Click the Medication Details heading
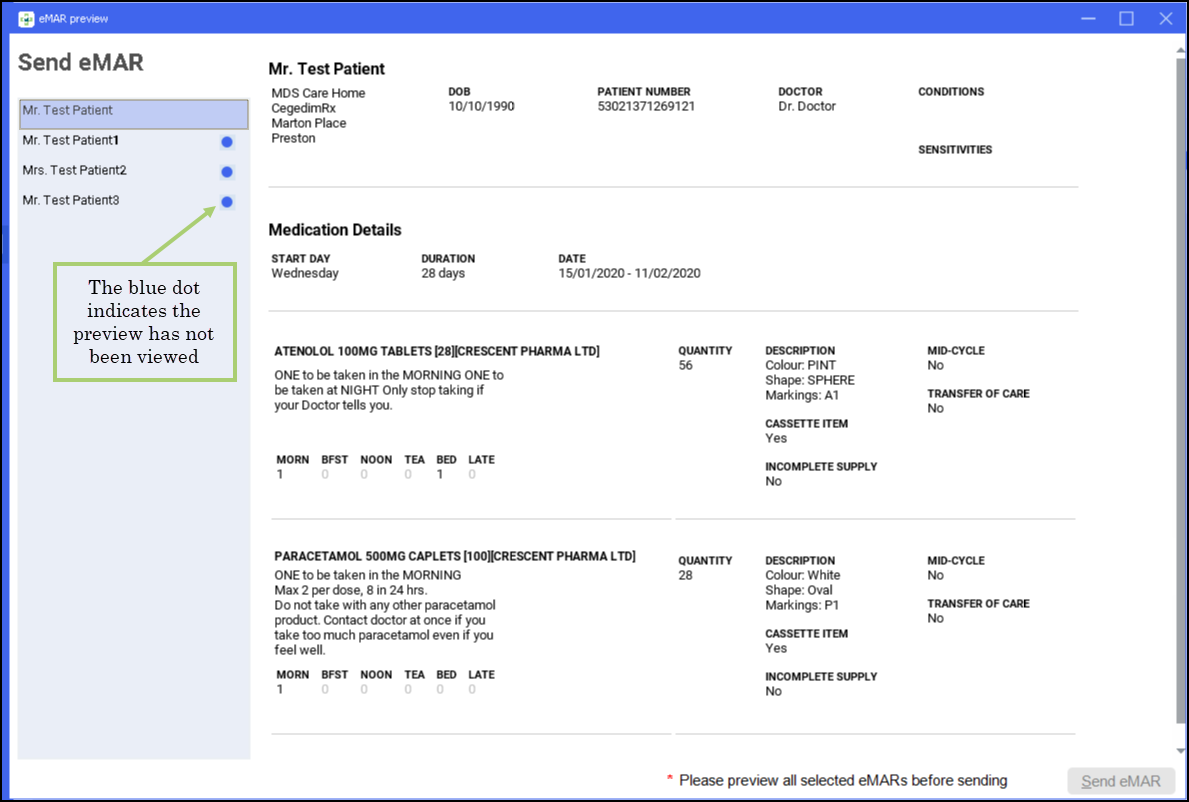The image size is (1189, 802). tap(335, 230)
